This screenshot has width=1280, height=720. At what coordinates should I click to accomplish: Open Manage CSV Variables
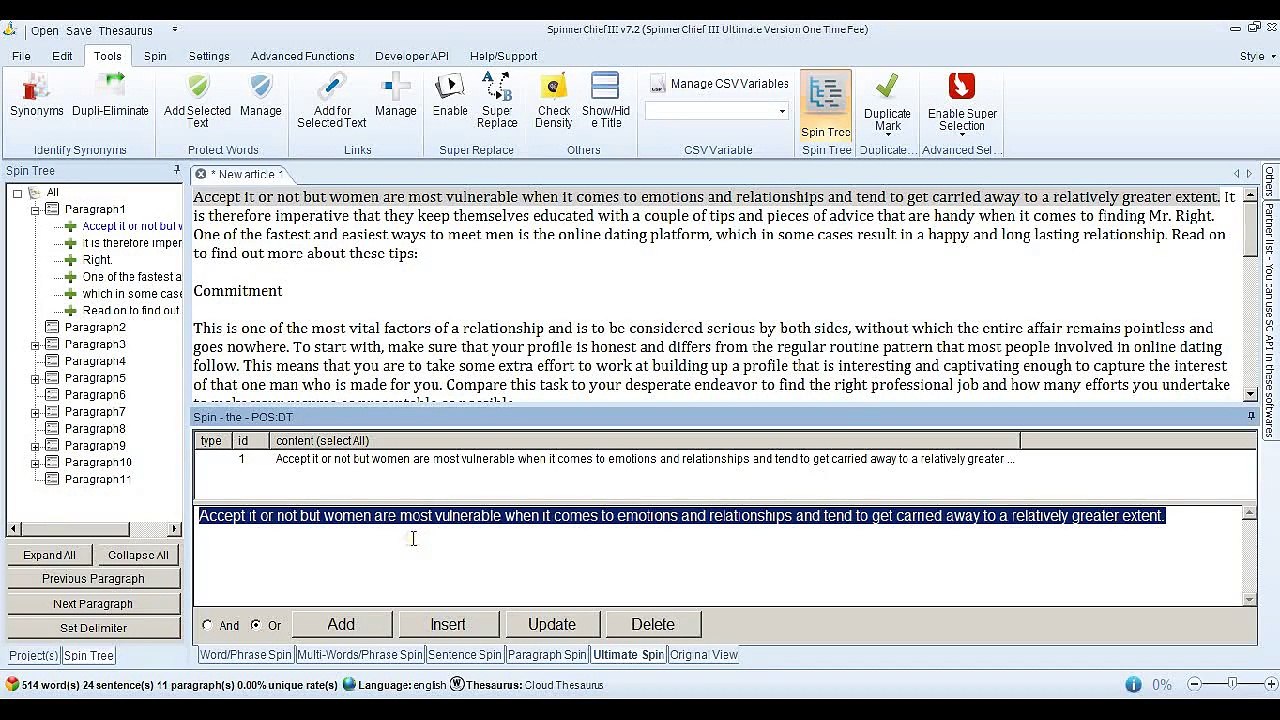point(719,84)
